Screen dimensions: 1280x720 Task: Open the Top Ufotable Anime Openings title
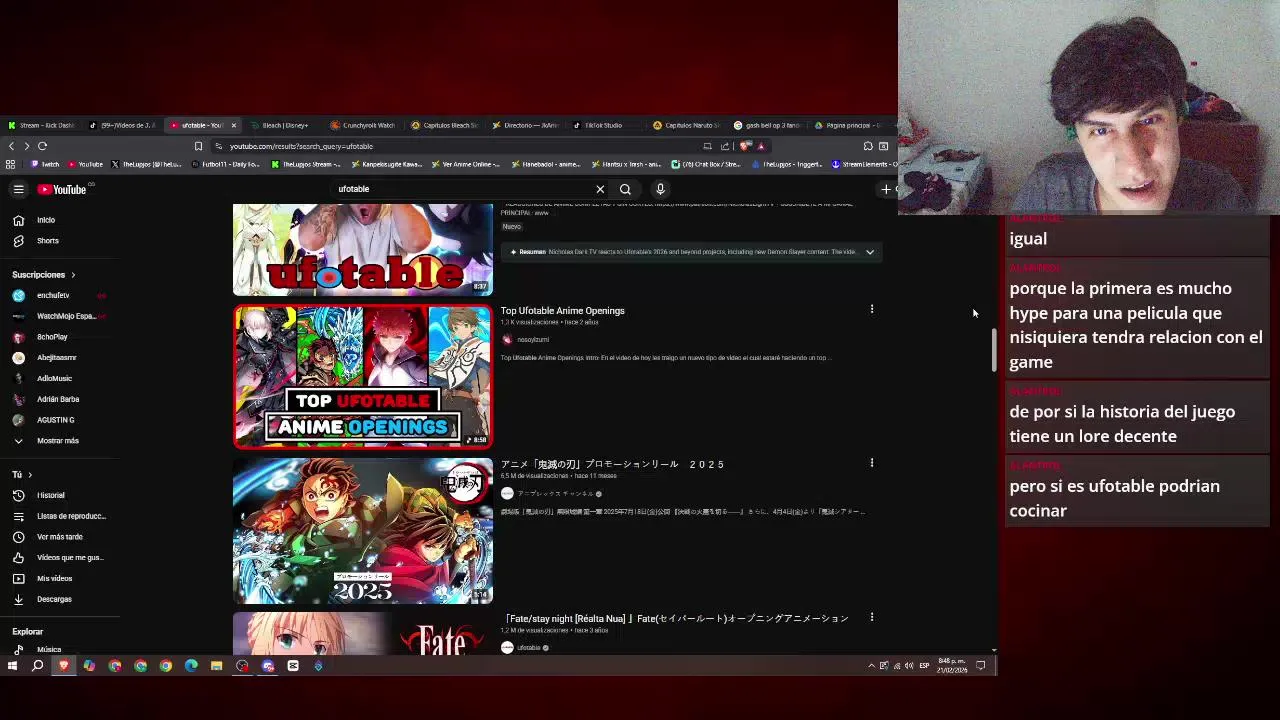coord(563,311)
